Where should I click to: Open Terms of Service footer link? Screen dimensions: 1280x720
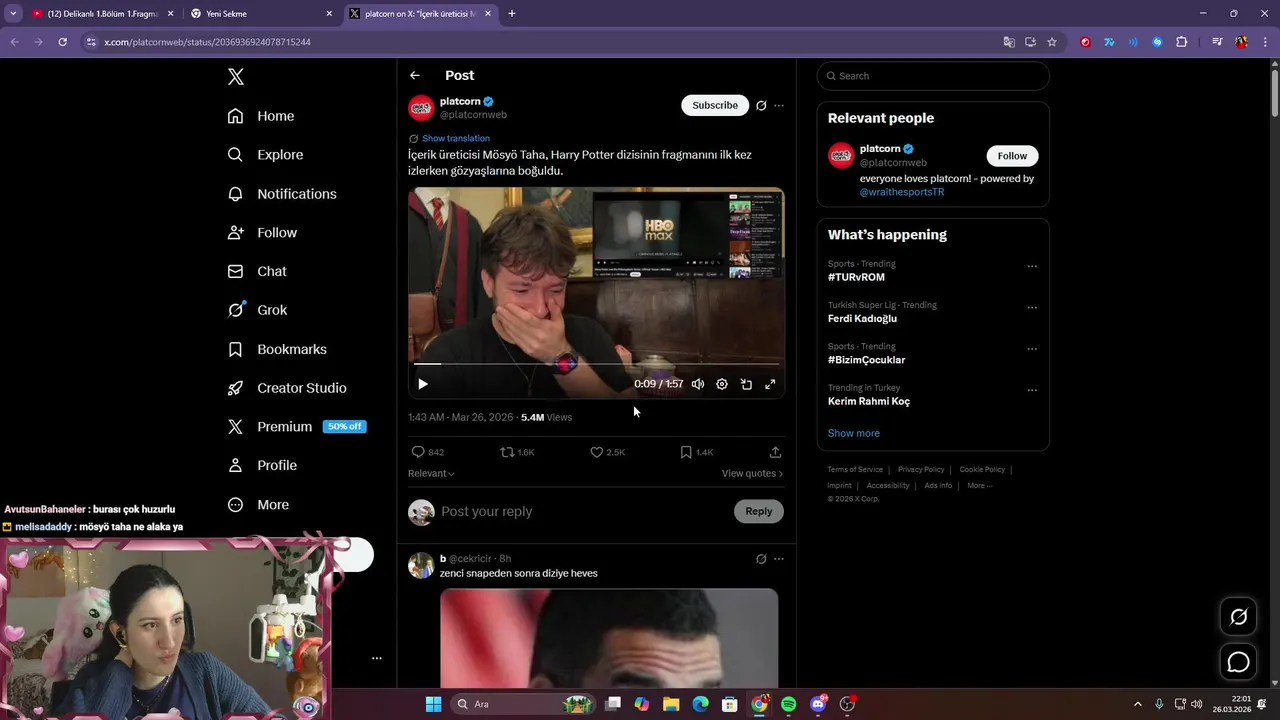click(x=855, y=469)
